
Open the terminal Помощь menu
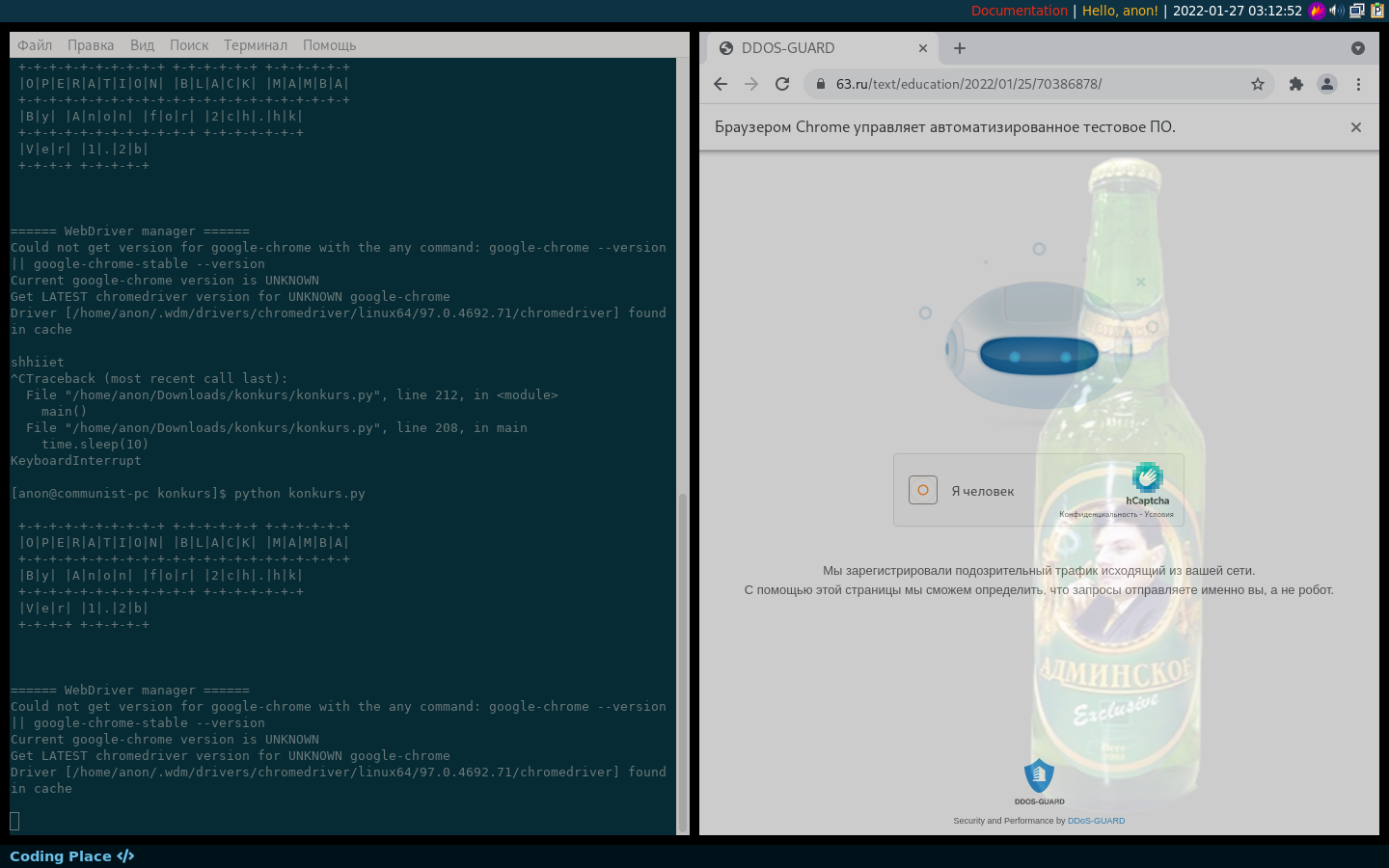330,45
